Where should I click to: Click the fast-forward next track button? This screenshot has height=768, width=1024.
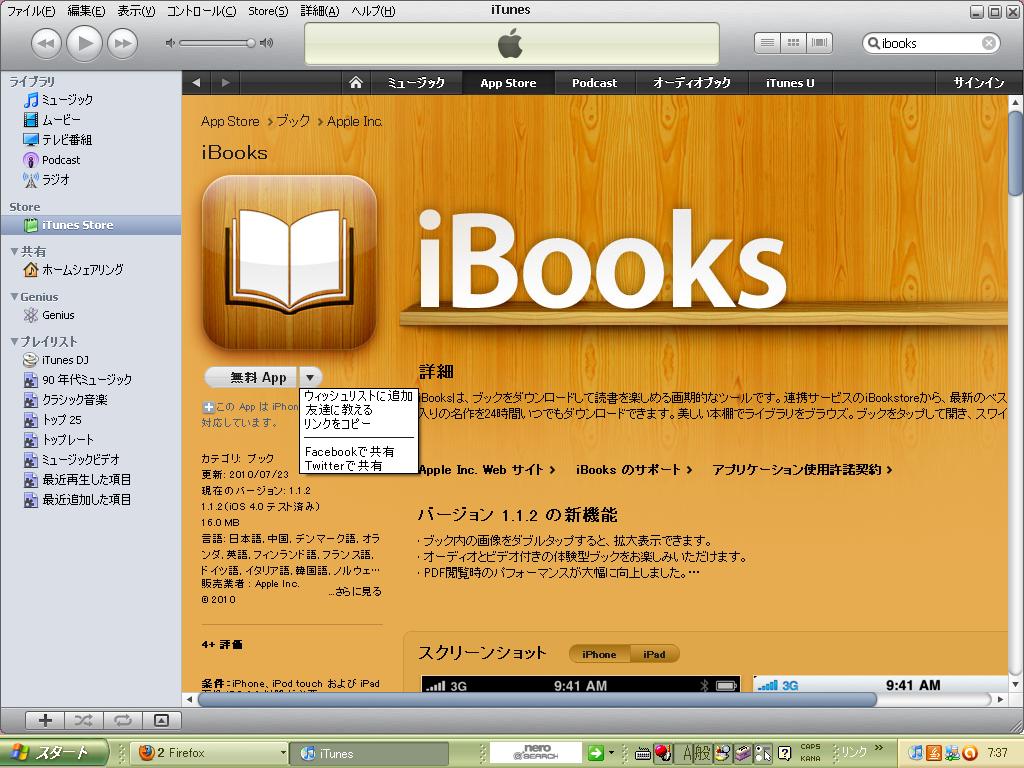click(123, 44)
